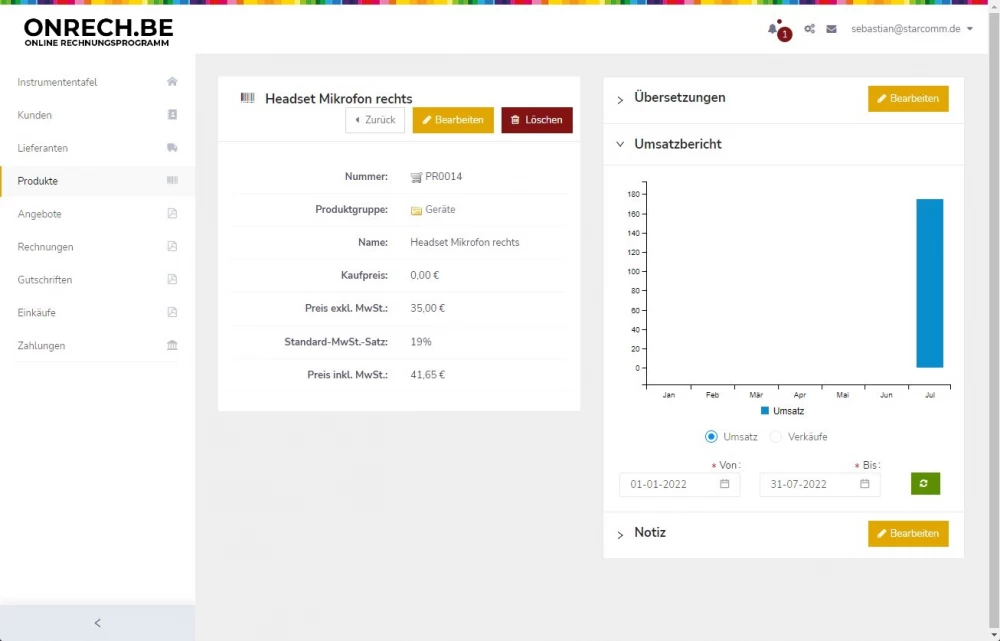Expand the Übersetzungen section
1000x641 pixels.
pyautogui.click(x=620, y=99)
